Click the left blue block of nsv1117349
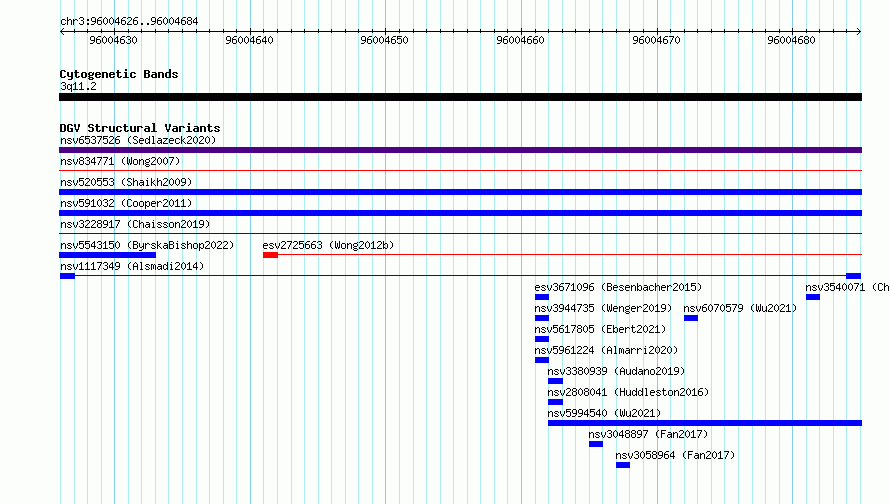Viewport: 890px width, 504px height. point(68,276)
